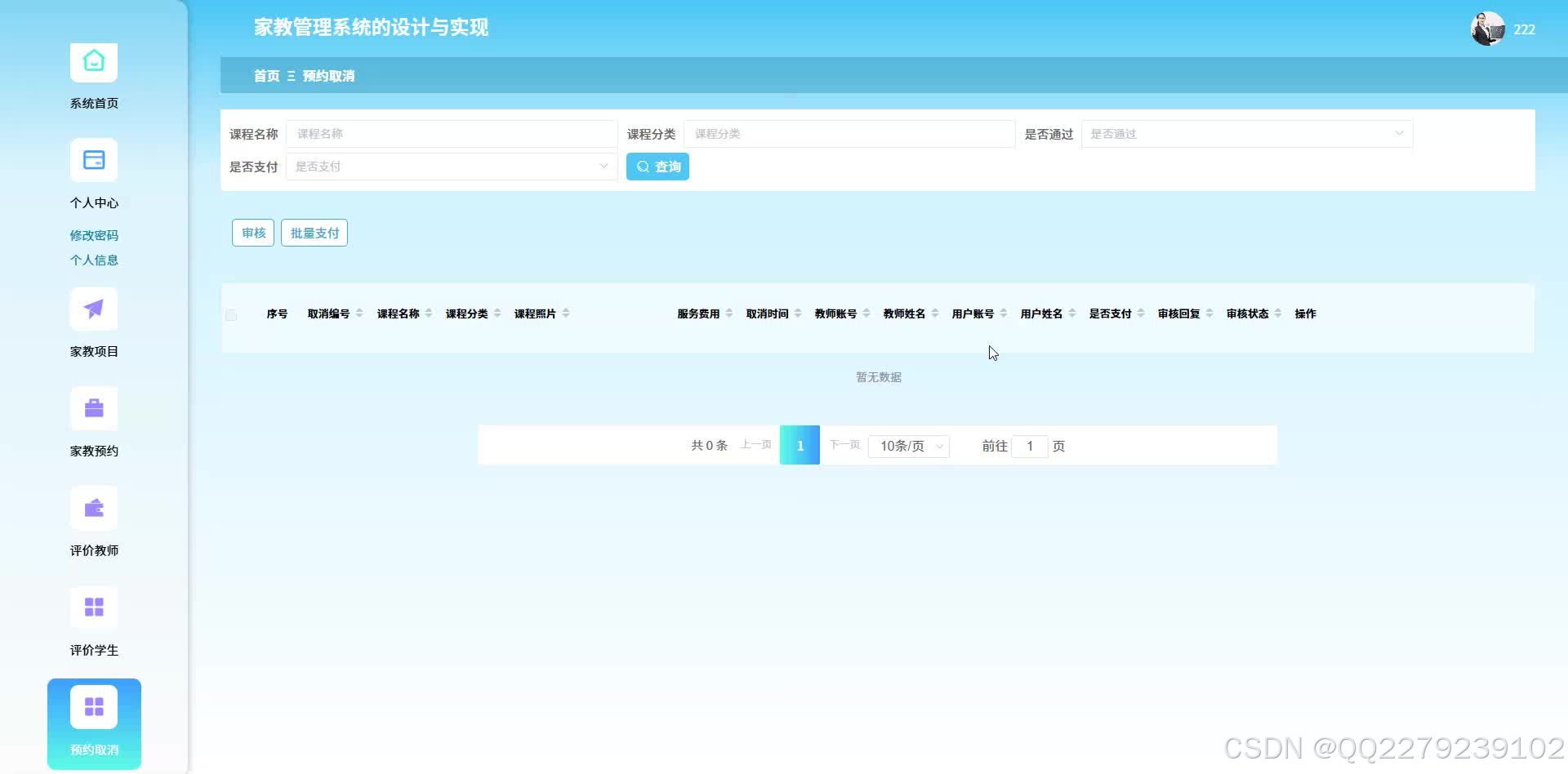Click the 序号 column header
1568x774 pixels.
pos(277,314)
